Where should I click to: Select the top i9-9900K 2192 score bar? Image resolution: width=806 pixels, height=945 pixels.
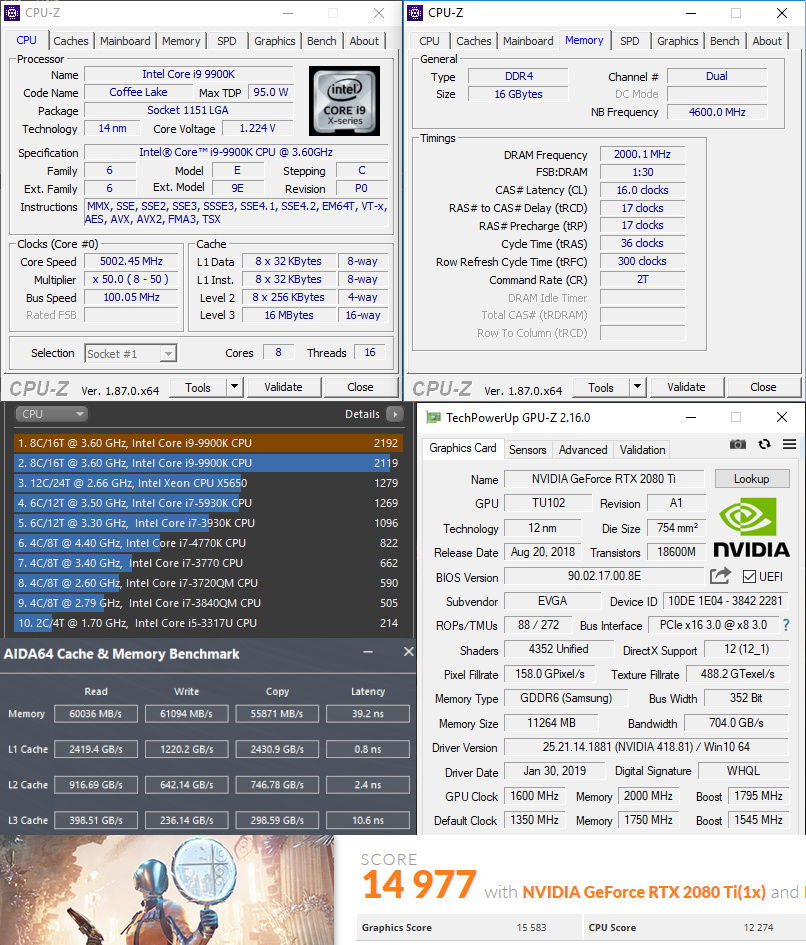(x=208, y=443)
